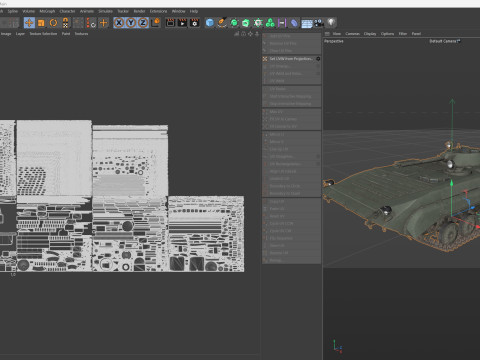
Task: Click the purple Field icon
Action: click(x=282, y=23)
